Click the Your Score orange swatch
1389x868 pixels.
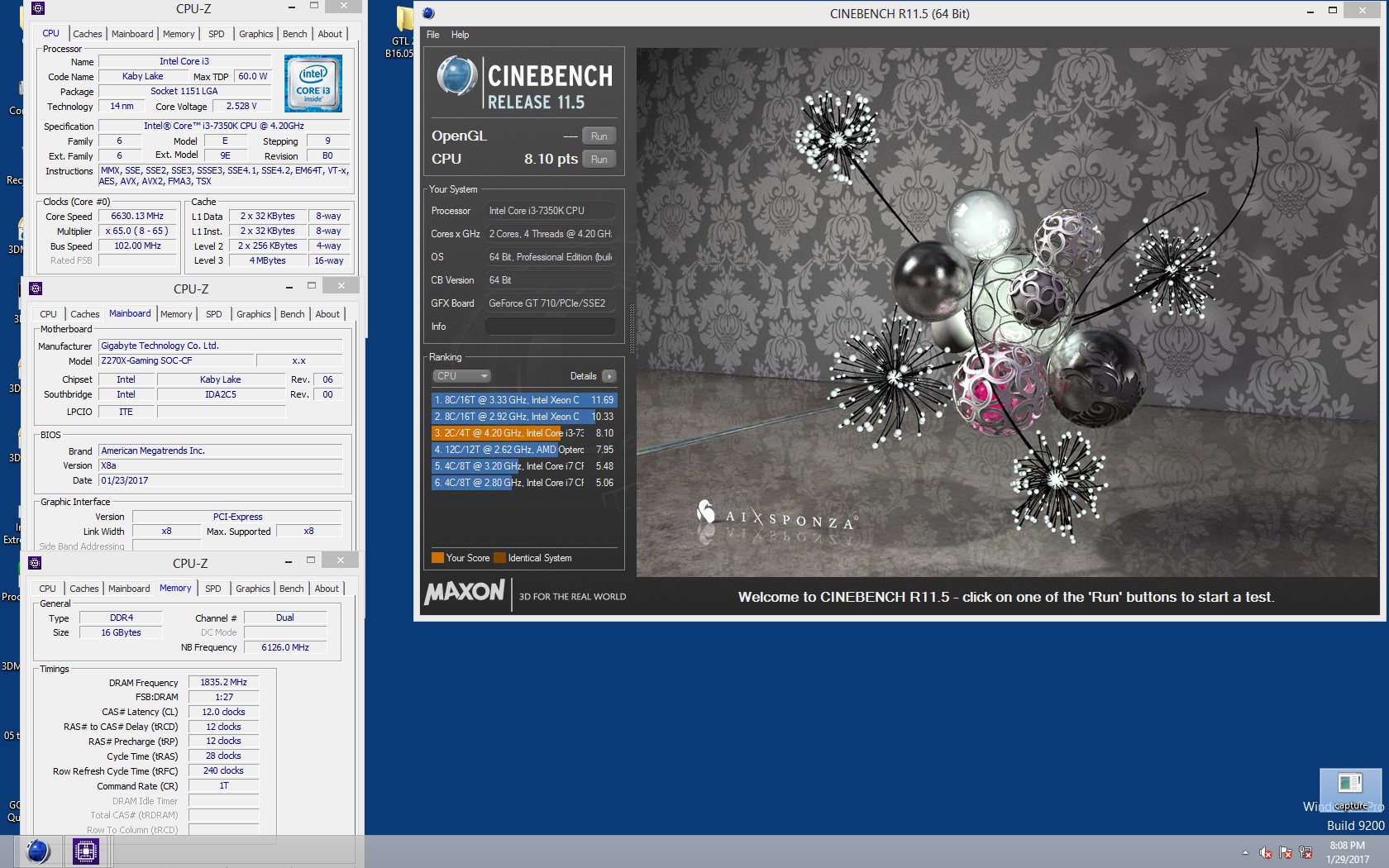[437, 558]
